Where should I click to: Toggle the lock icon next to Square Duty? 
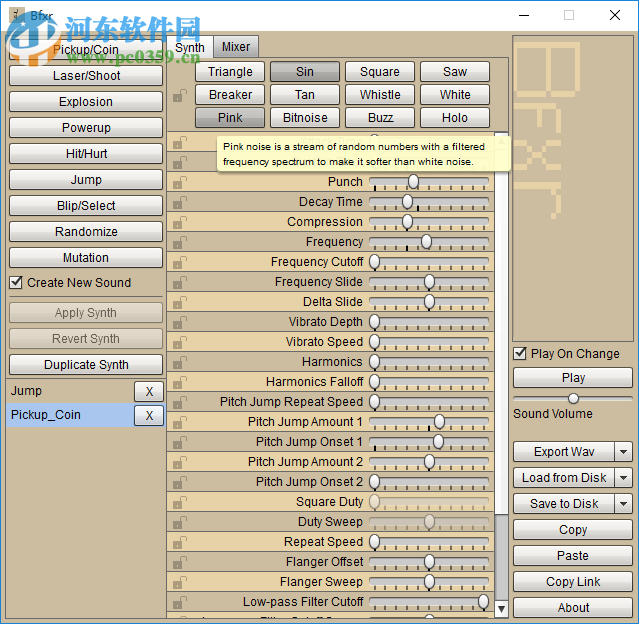pos(180,502)
